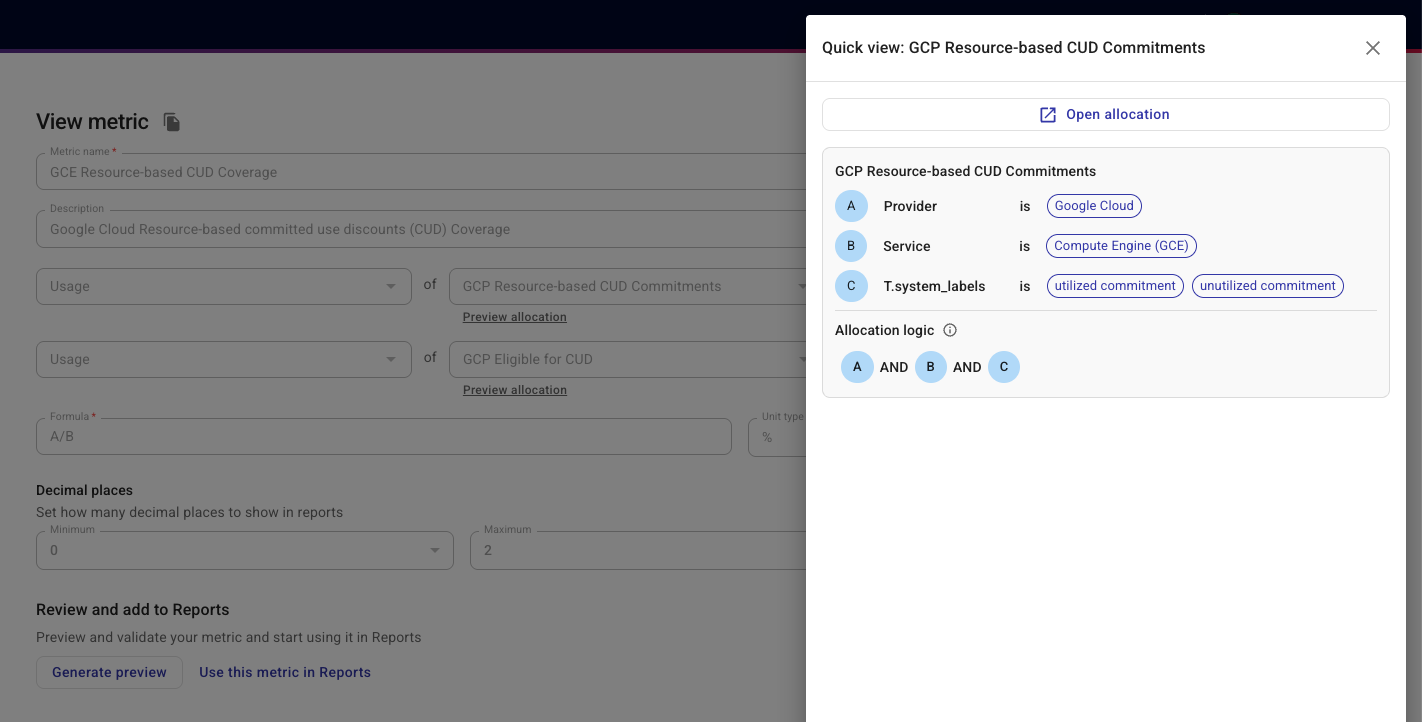
Task: Click the Decimal places heading
Action: pos(84,490)
